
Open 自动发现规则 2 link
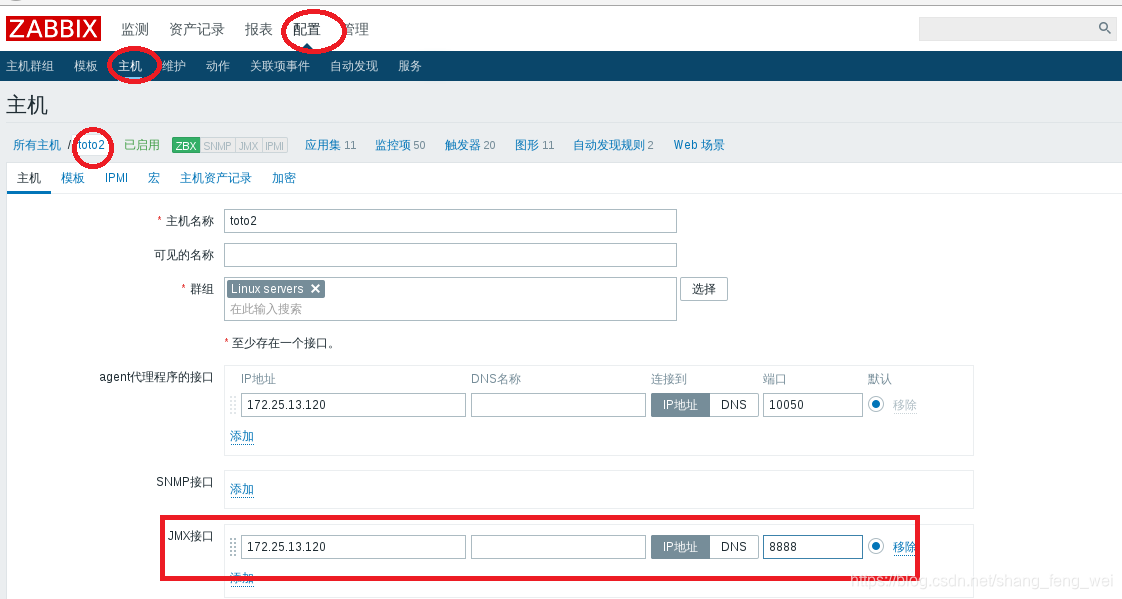pyautogui.click(x=613, y=145)
